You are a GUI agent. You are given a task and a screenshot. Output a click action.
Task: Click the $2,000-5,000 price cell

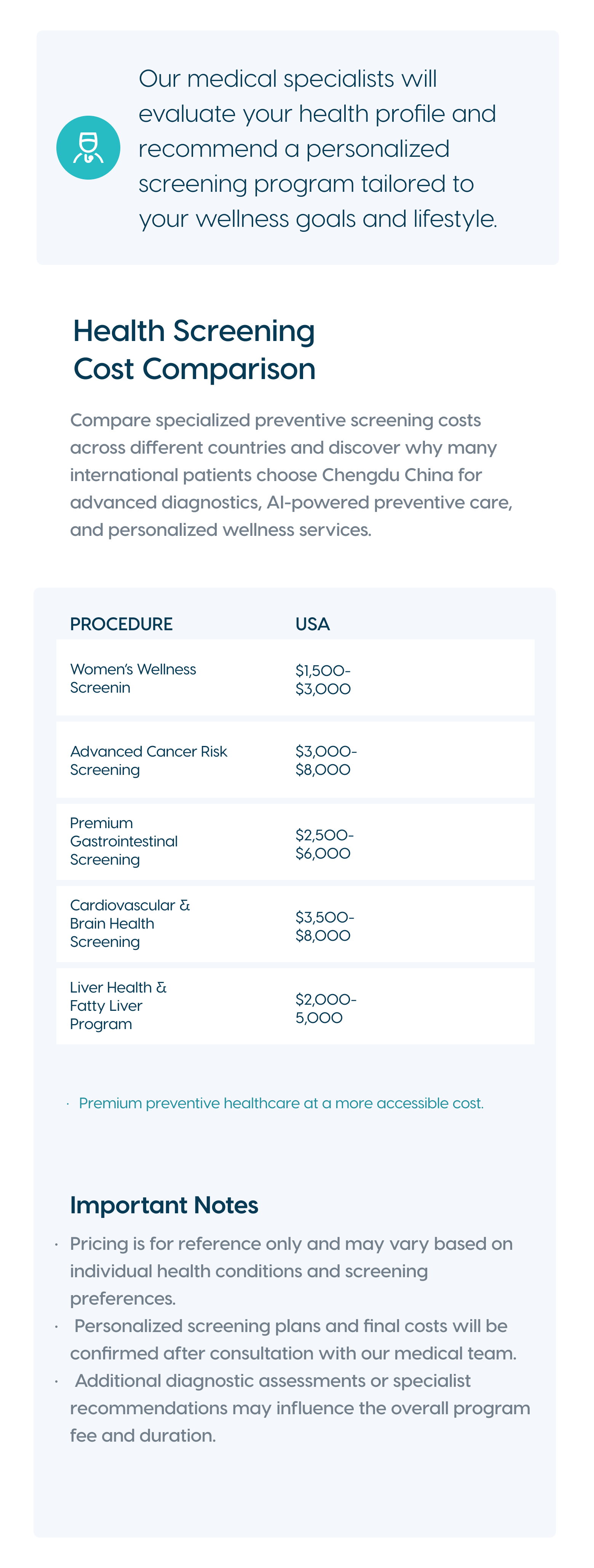[x=326, y=1008]
